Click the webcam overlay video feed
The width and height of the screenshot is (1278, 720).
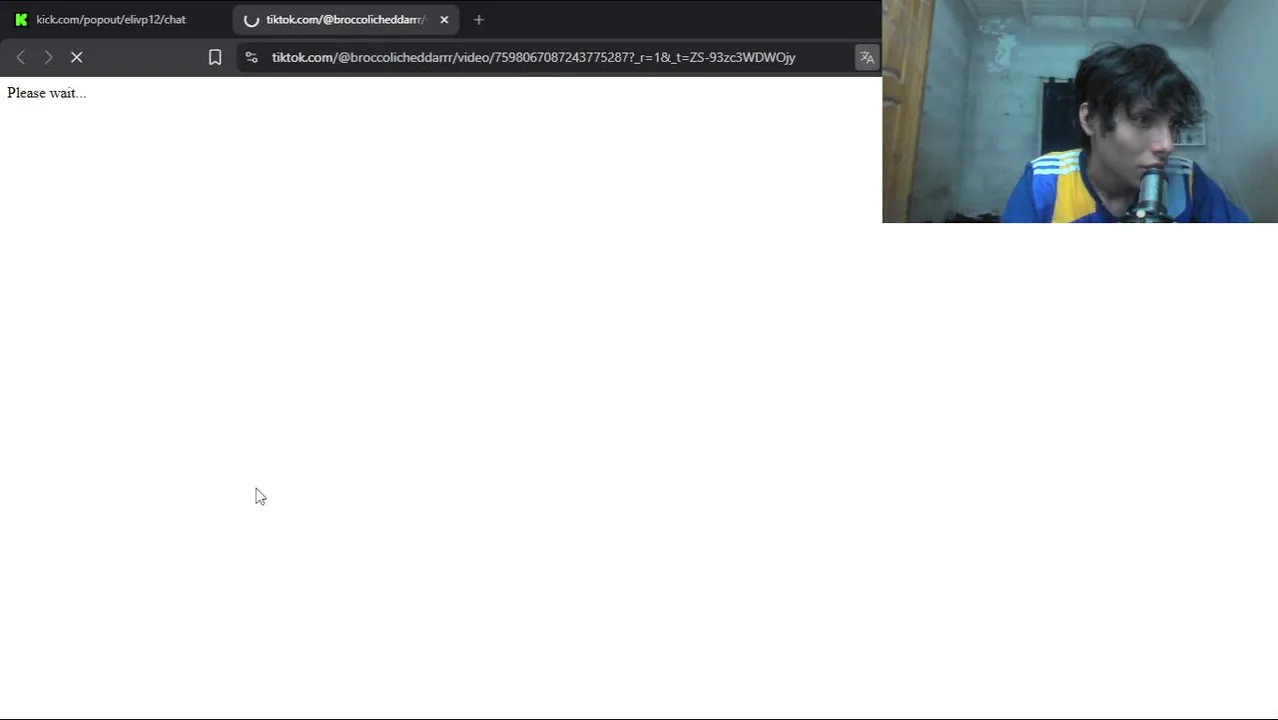(x=1080, y=111)
